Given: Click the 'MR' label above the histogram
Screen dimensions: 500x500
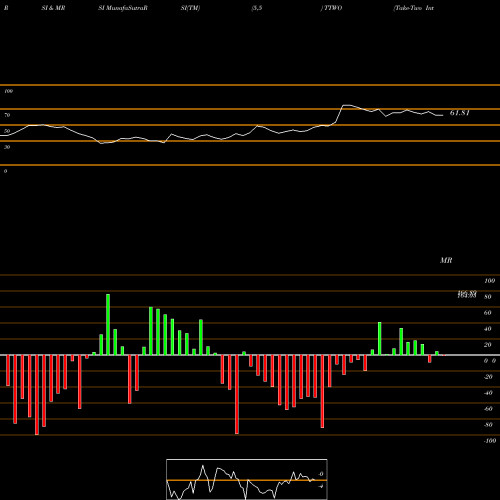Looking at the screenshot, I should (446, 260).
